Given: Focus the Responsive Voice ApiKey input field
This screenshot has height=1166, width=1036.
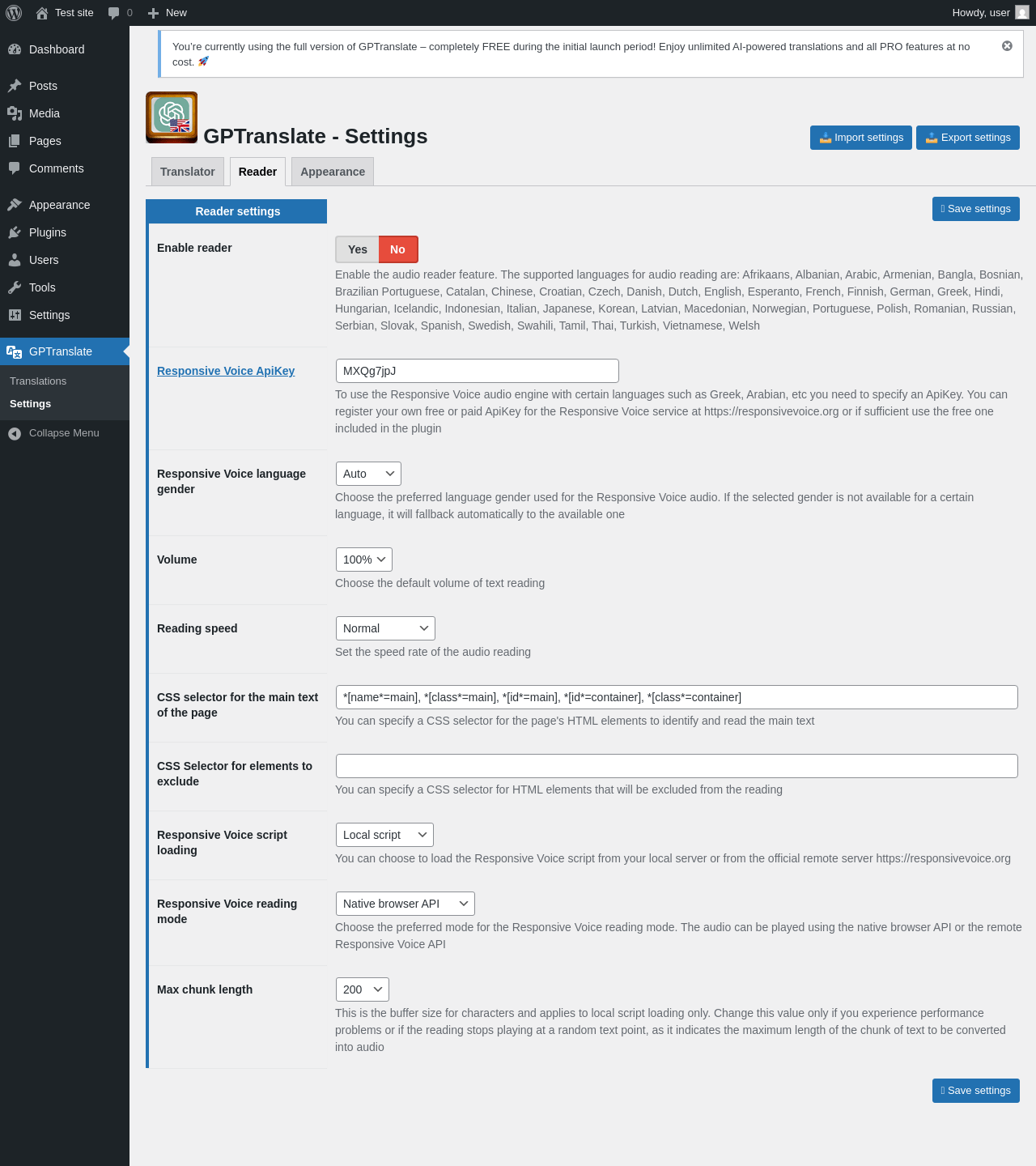Looking at the screenshot, I should pos(478,371).
